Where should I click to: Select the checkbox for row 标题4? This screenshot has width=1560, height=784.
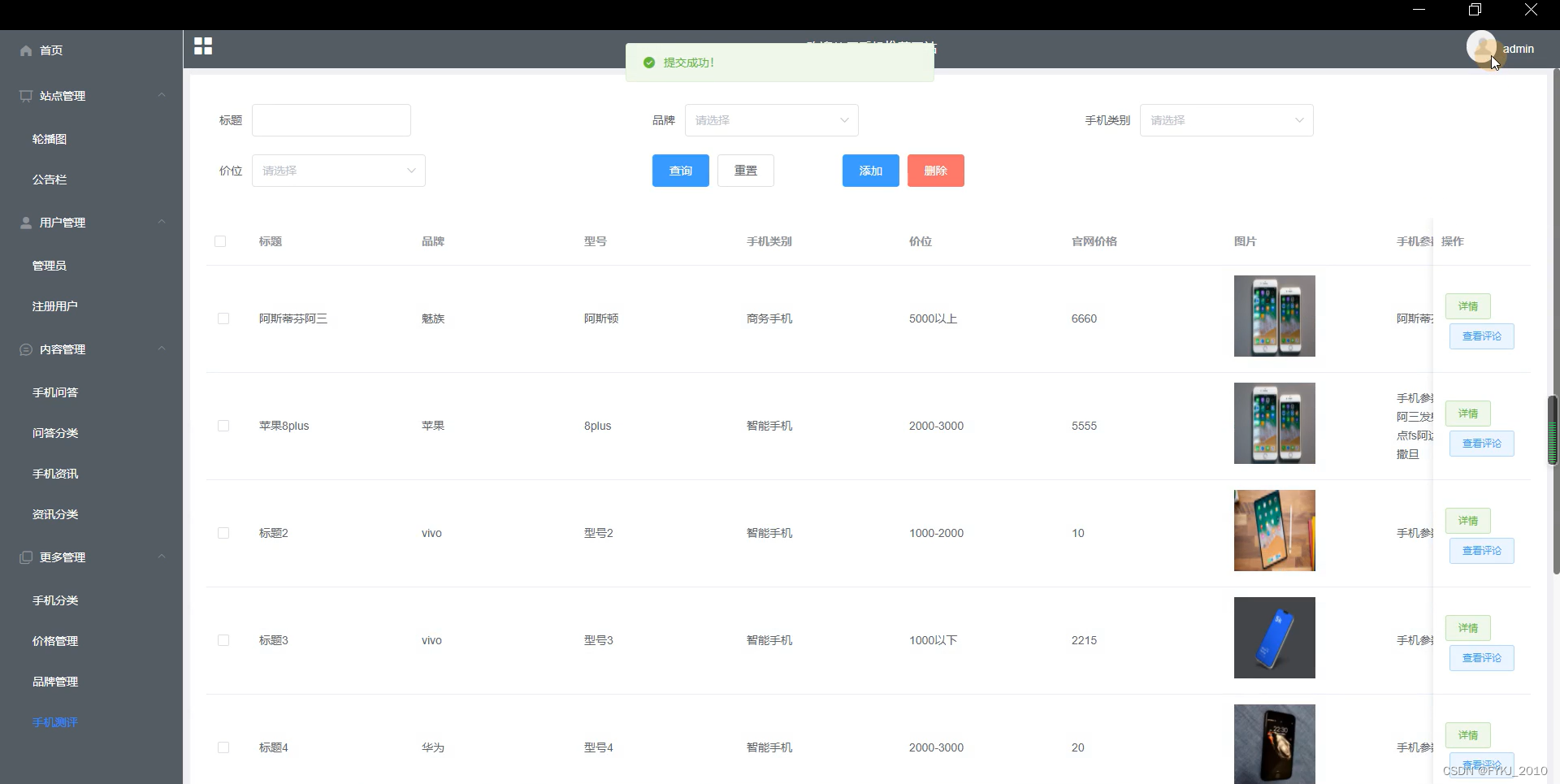223,747
